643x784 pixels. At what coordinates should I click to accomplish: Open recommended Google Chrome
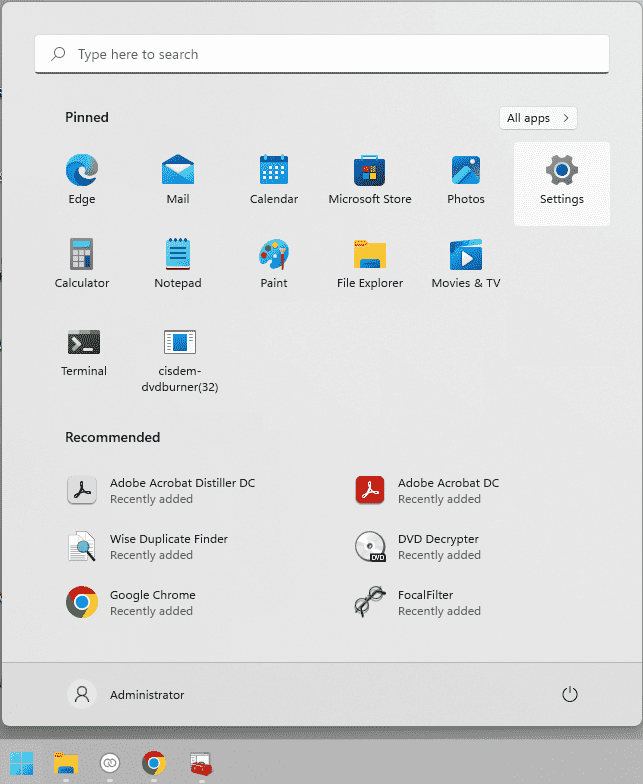131,602
